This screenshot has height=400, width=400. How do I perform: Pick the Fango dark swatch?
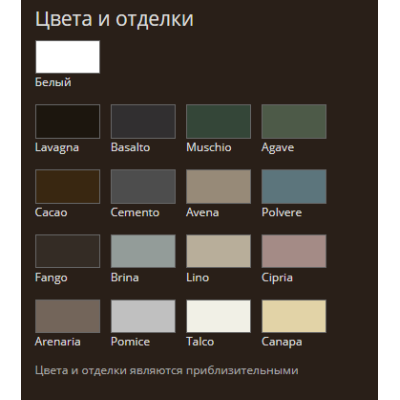point(68,251)
